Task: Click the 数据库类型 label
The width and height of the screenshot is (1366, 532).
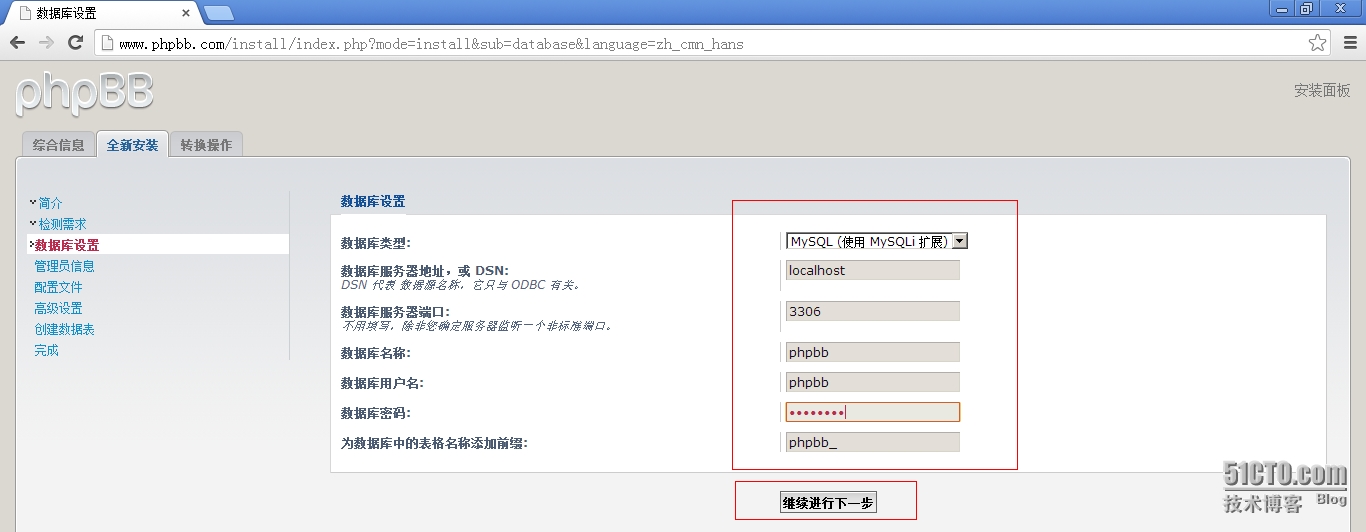Action: pyautogui.click(x=375, y=243)
